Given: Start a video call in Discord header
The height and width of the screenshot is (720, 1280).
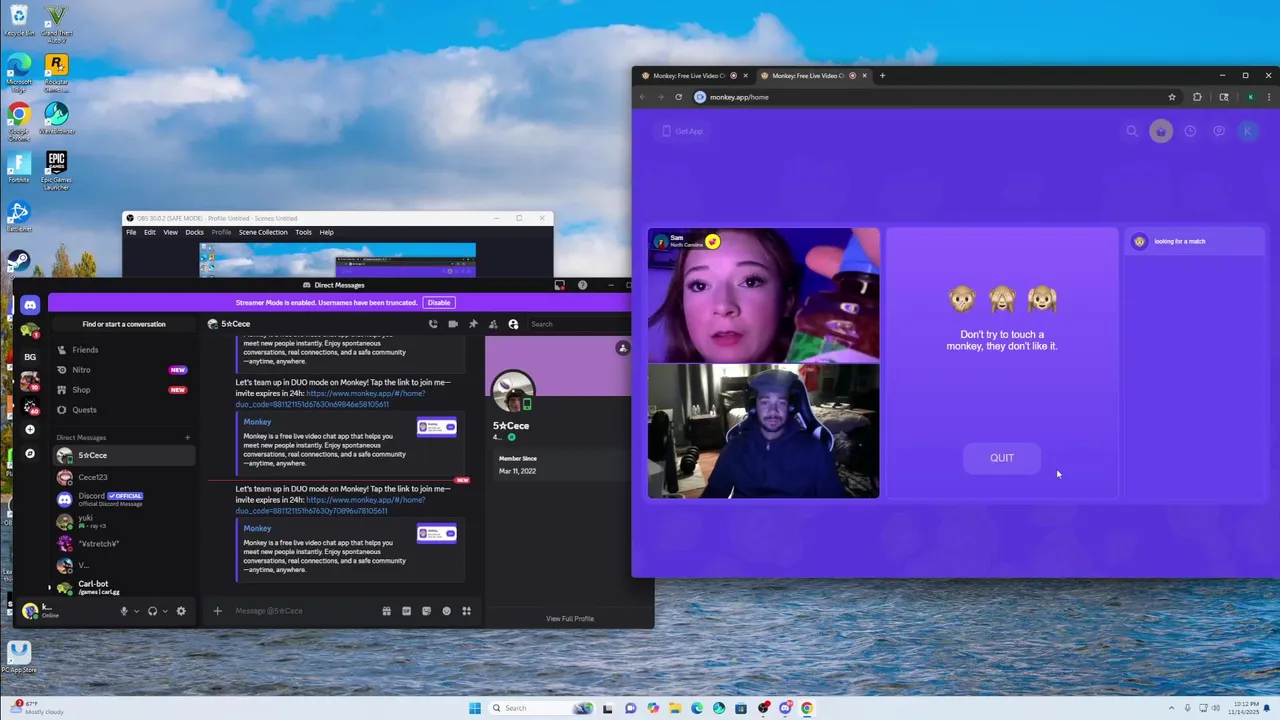Looking at the screenshot, I should click(x=453, y=324).
